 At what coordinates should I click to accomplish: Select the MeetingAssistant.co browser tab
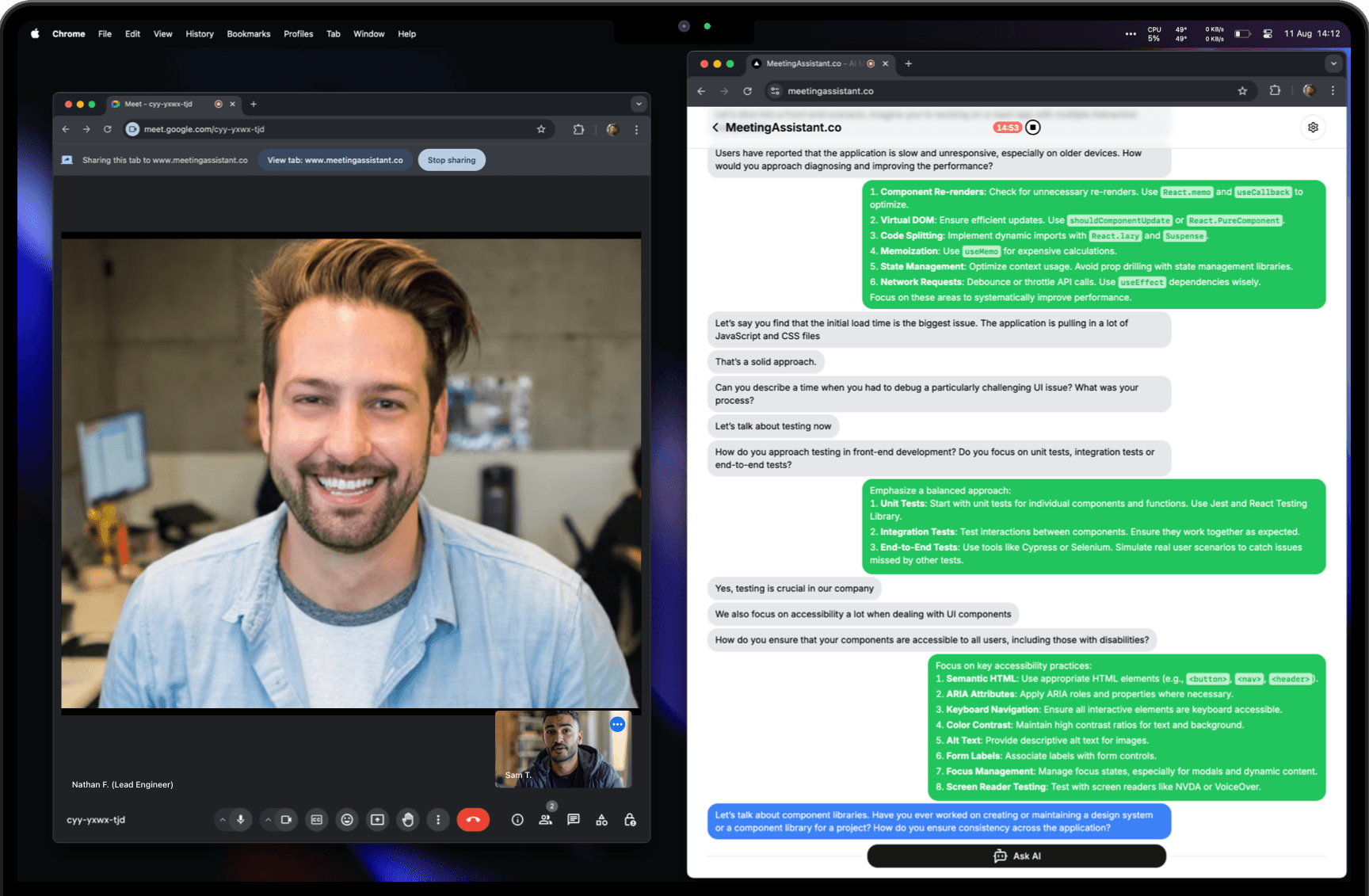[x=820, y=63]
